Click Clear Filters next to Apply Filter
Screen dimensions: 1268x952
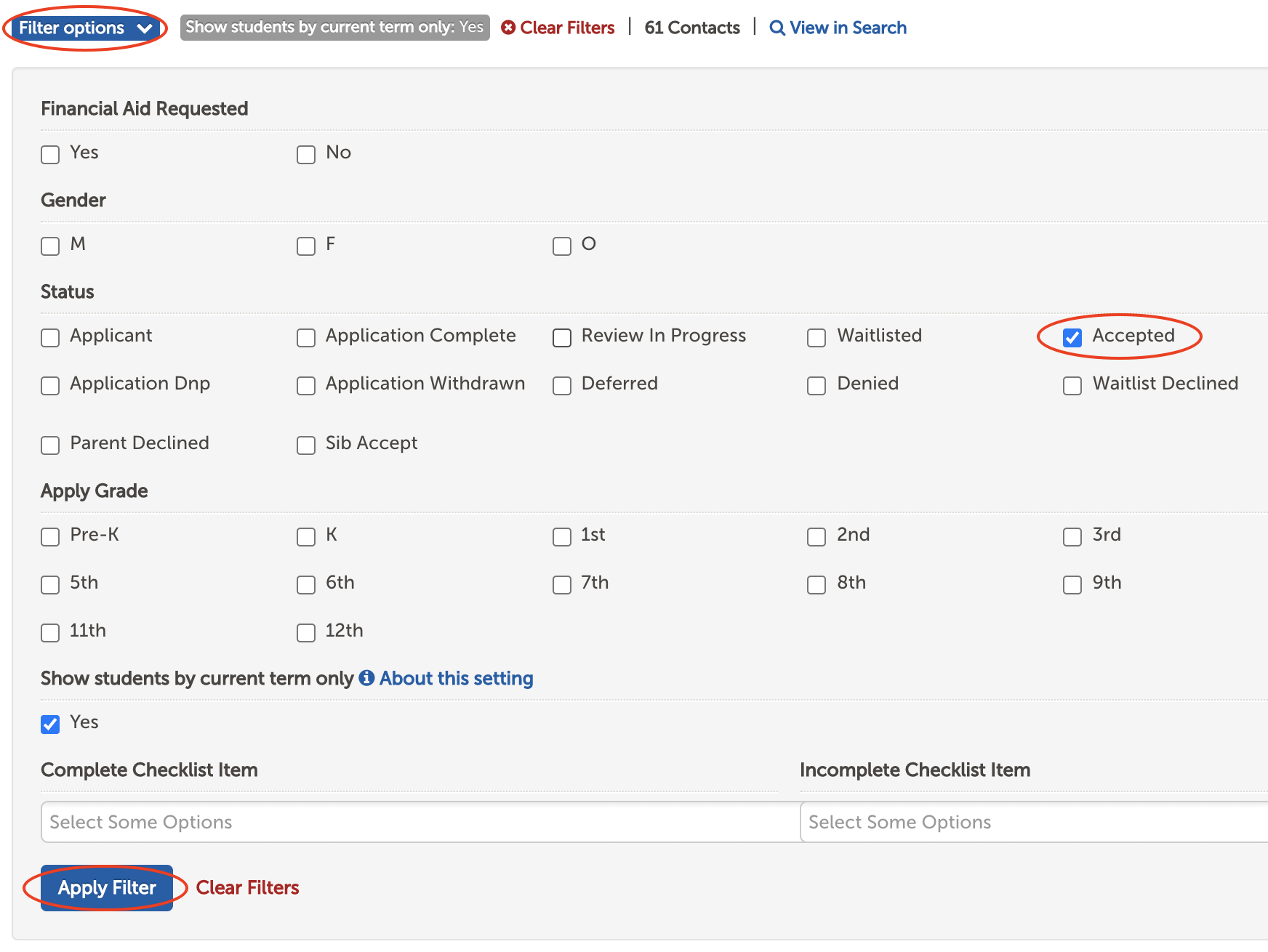[x=247, y=887]
